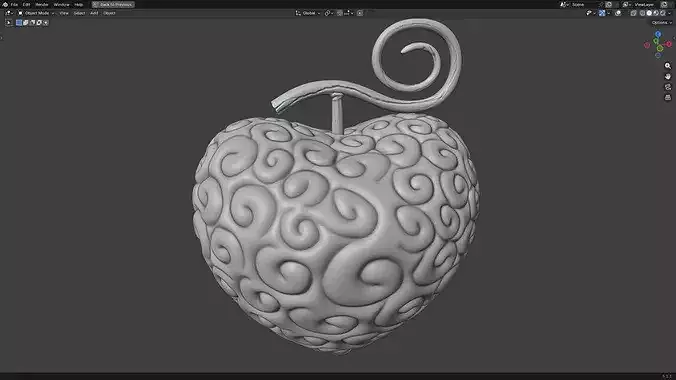Toggle the snapping magnet
The height and width of the screenshot is (380, 676).
(340, 13)
